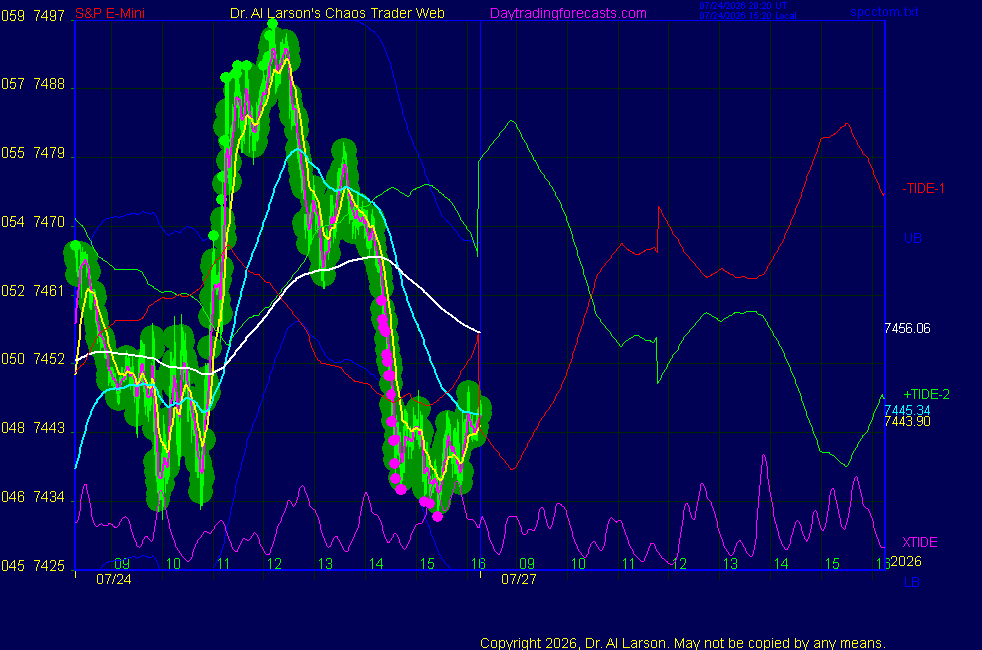The height and width of the screenshot is (650, 982).
Task: Click the 20:20 UT timestamp
Action: (743, 6)
